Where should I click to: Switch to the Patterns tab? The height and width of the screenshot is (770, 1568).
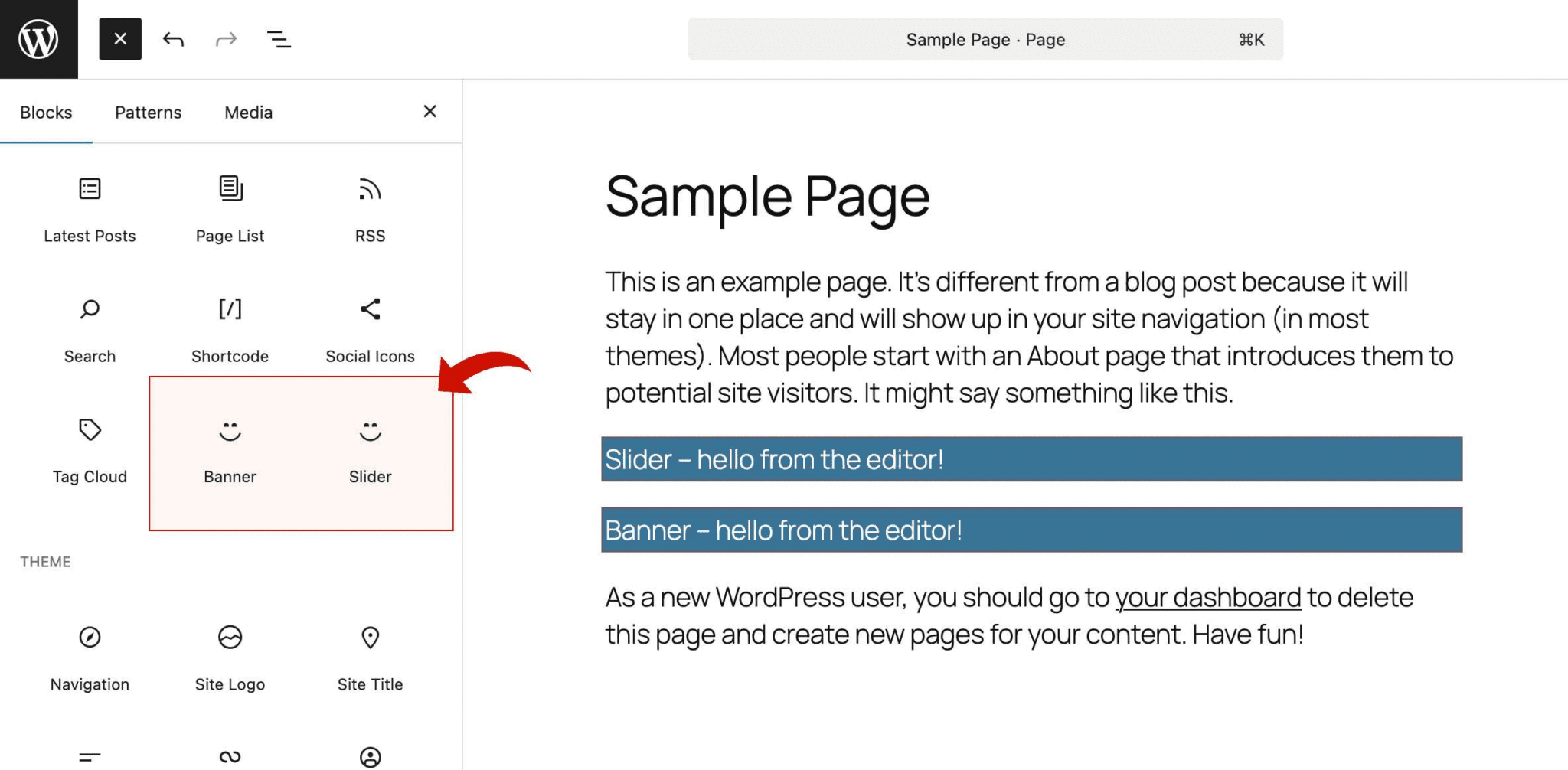coord(148,113)
